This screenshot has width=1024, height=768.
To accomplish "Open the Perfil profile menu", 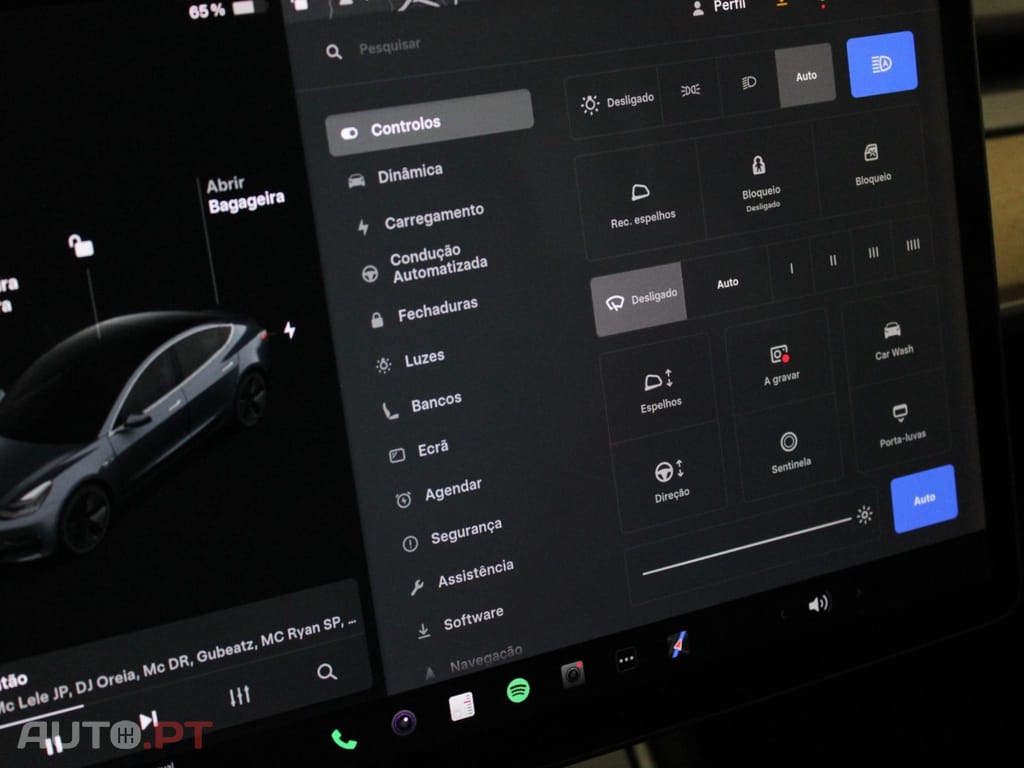I will click(x=718, y=7).
